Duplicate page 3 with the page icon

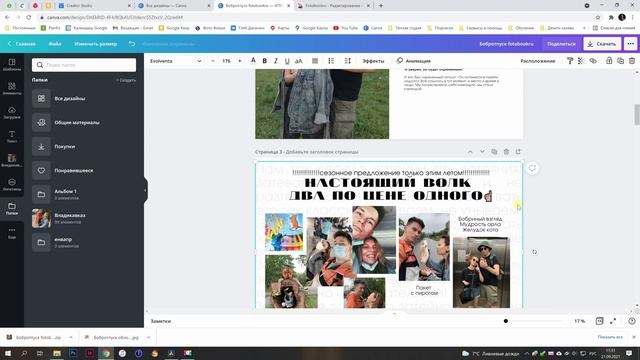(x=494, y=152)
